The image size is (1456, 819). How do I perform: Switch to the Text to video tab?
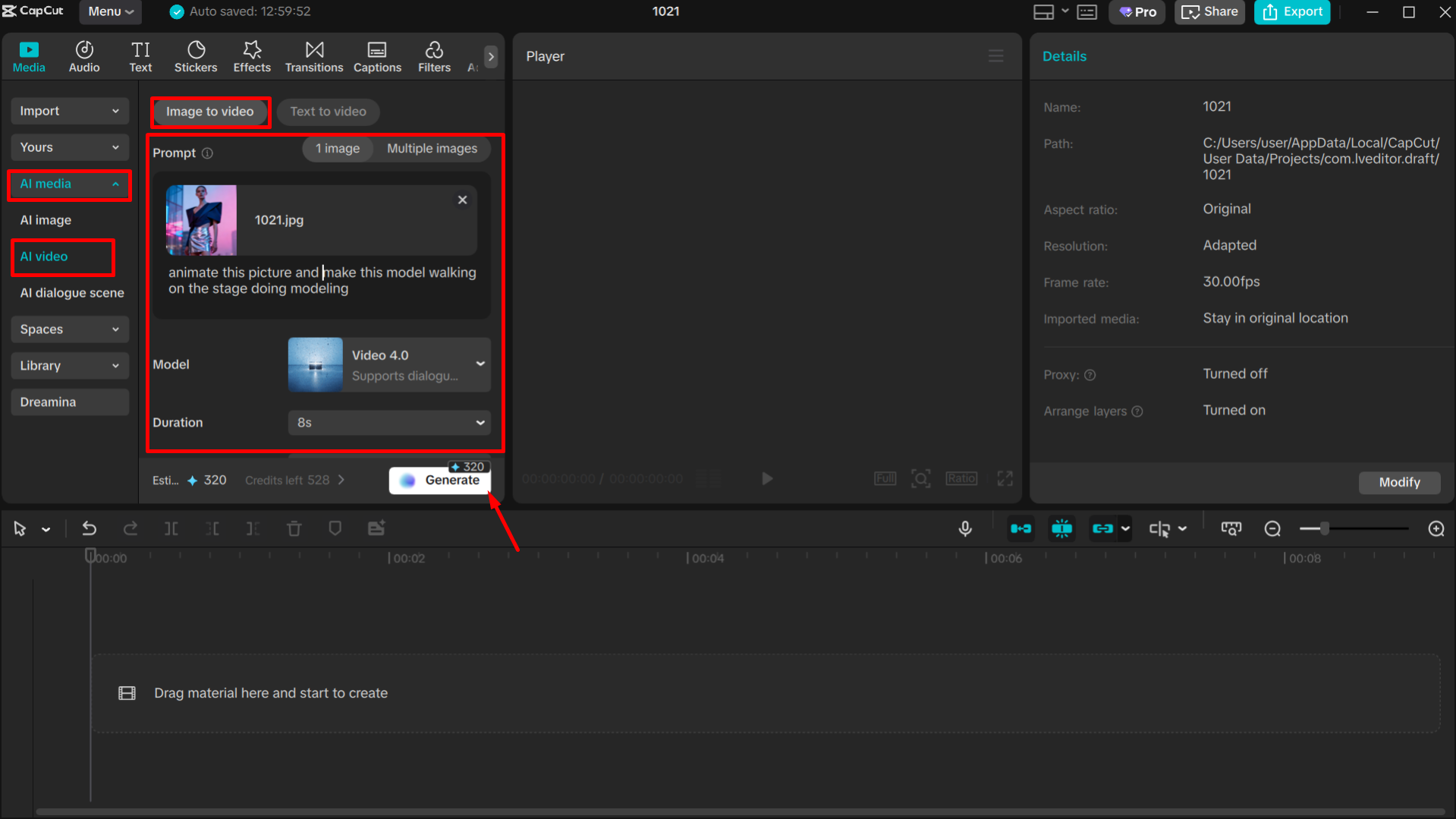coord(328,112)
